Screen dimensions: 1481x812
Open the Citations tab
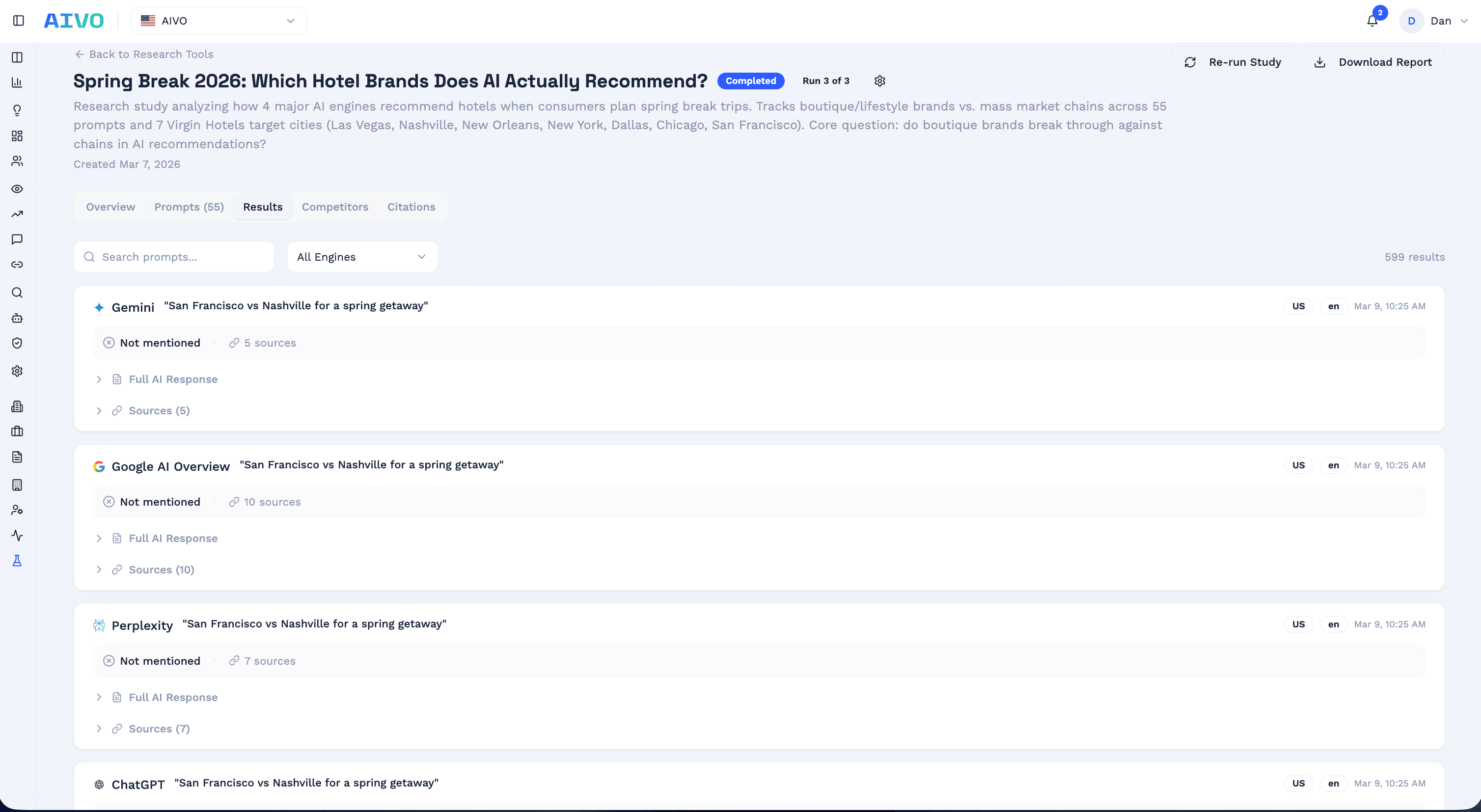[x=411, y=207]
